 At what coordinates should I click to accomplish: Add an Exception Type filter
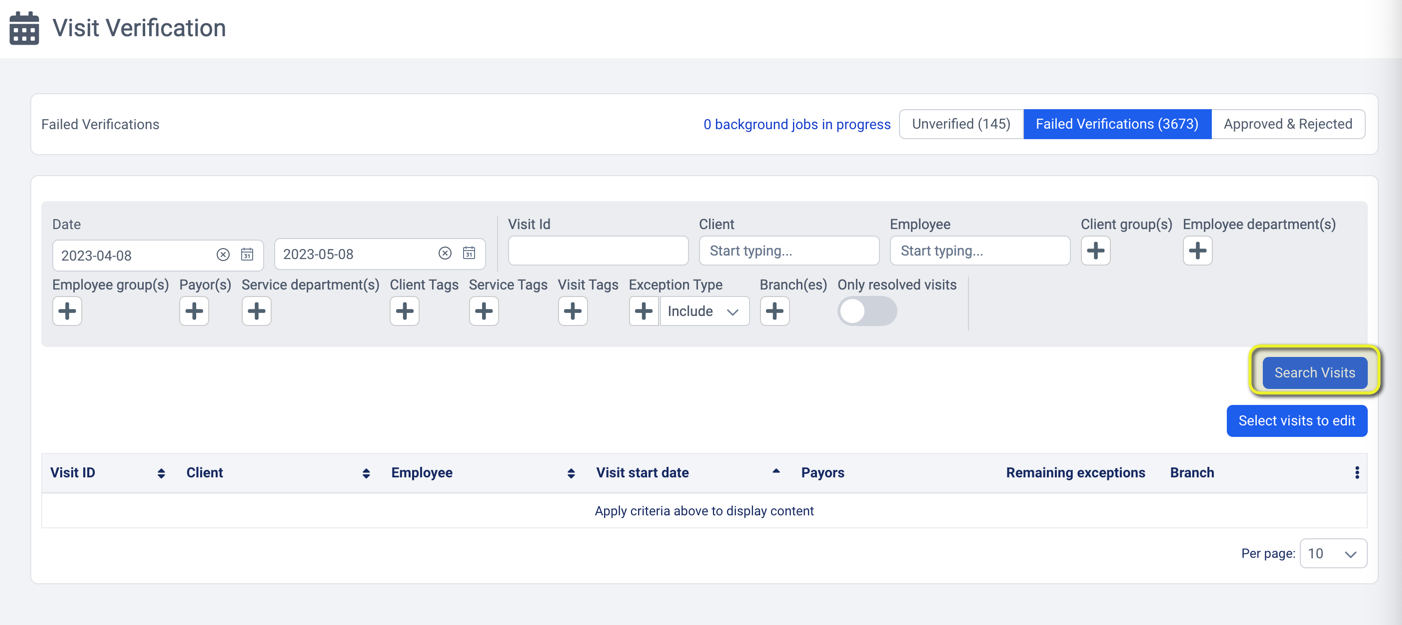pyautogui.click(x=644, y=311)
